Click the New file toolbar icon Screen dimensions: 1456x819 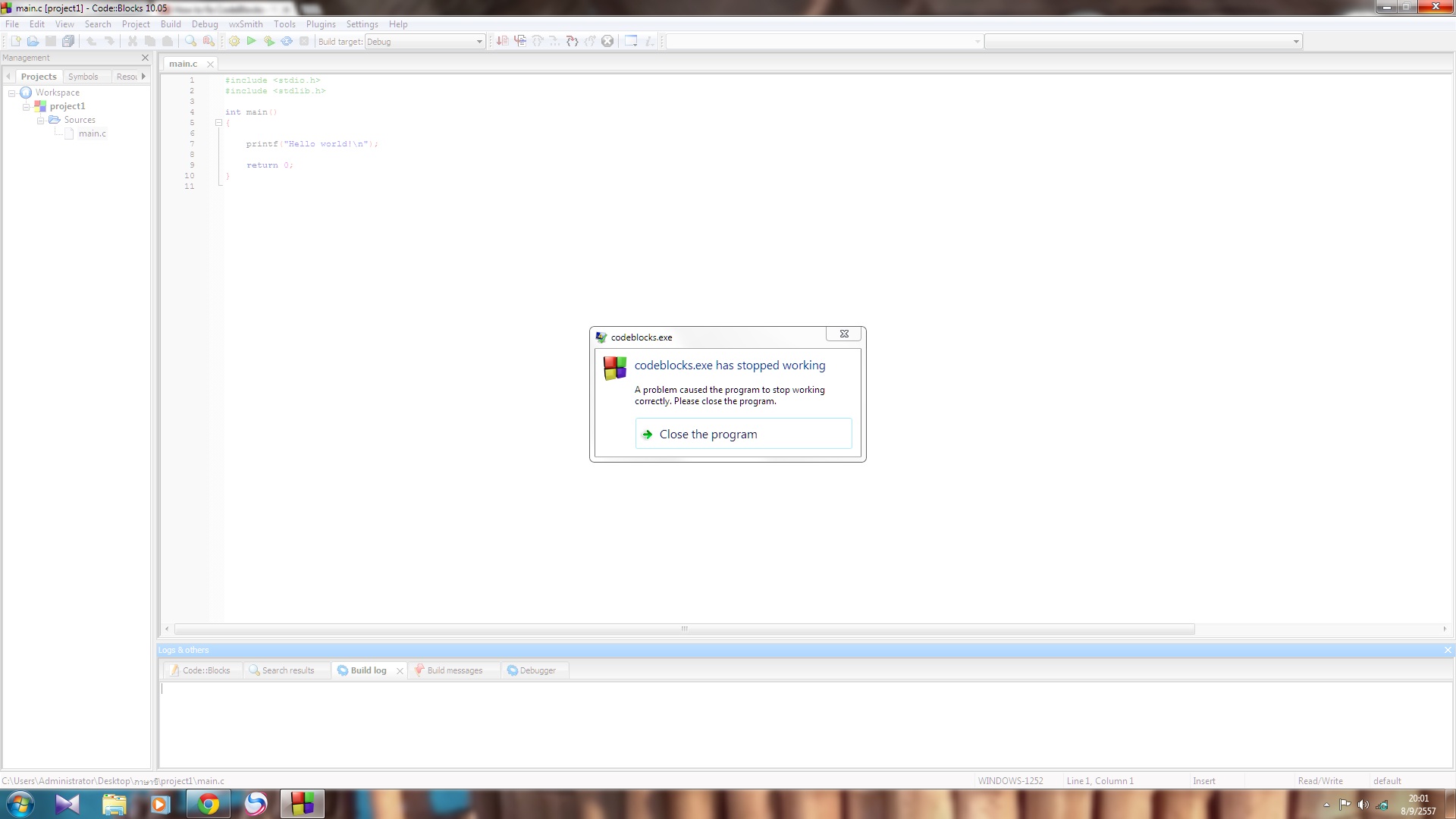click(15, 41)
